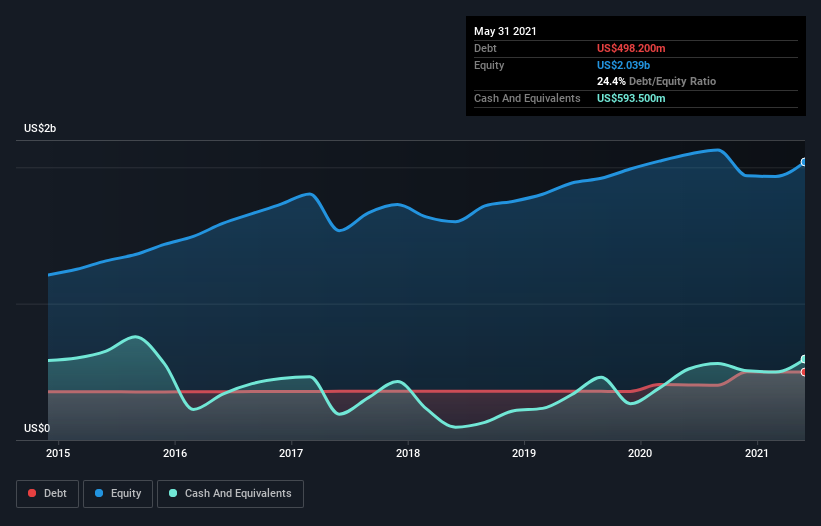
Task: Click the US$0 y-axis label
Action: coord(37,428)
